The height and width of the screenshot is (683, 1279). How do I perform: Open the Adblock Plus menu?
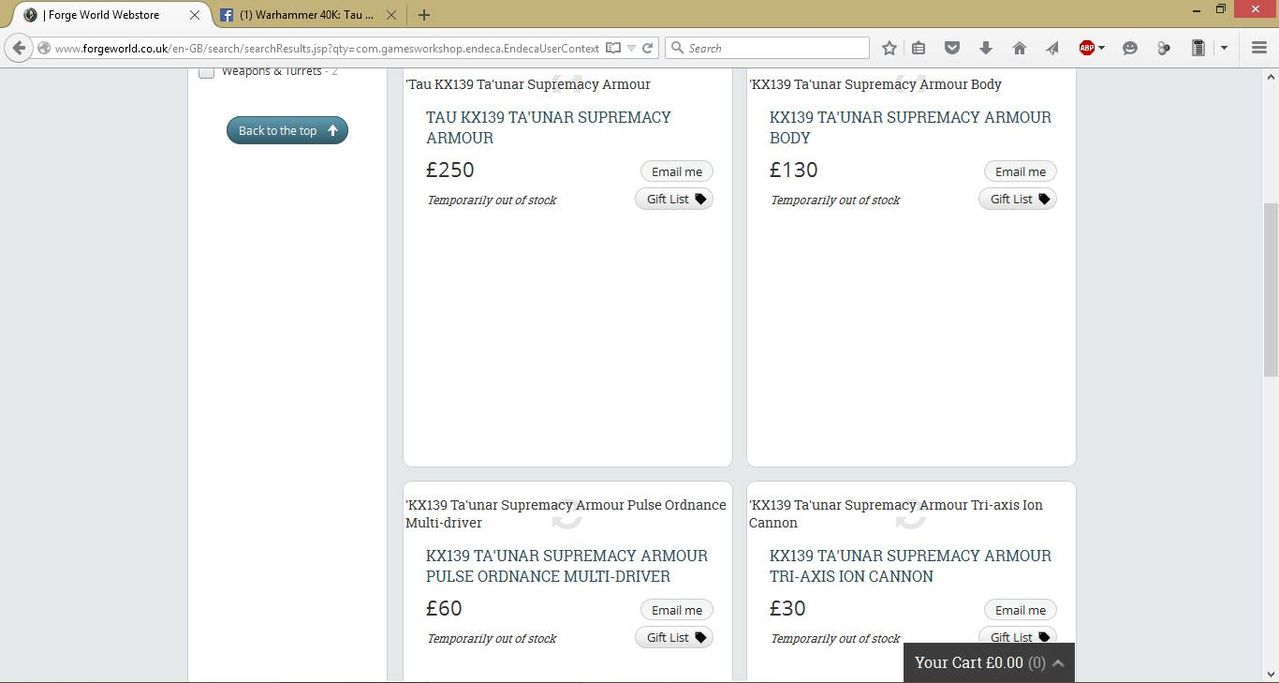coord(1091,48)
